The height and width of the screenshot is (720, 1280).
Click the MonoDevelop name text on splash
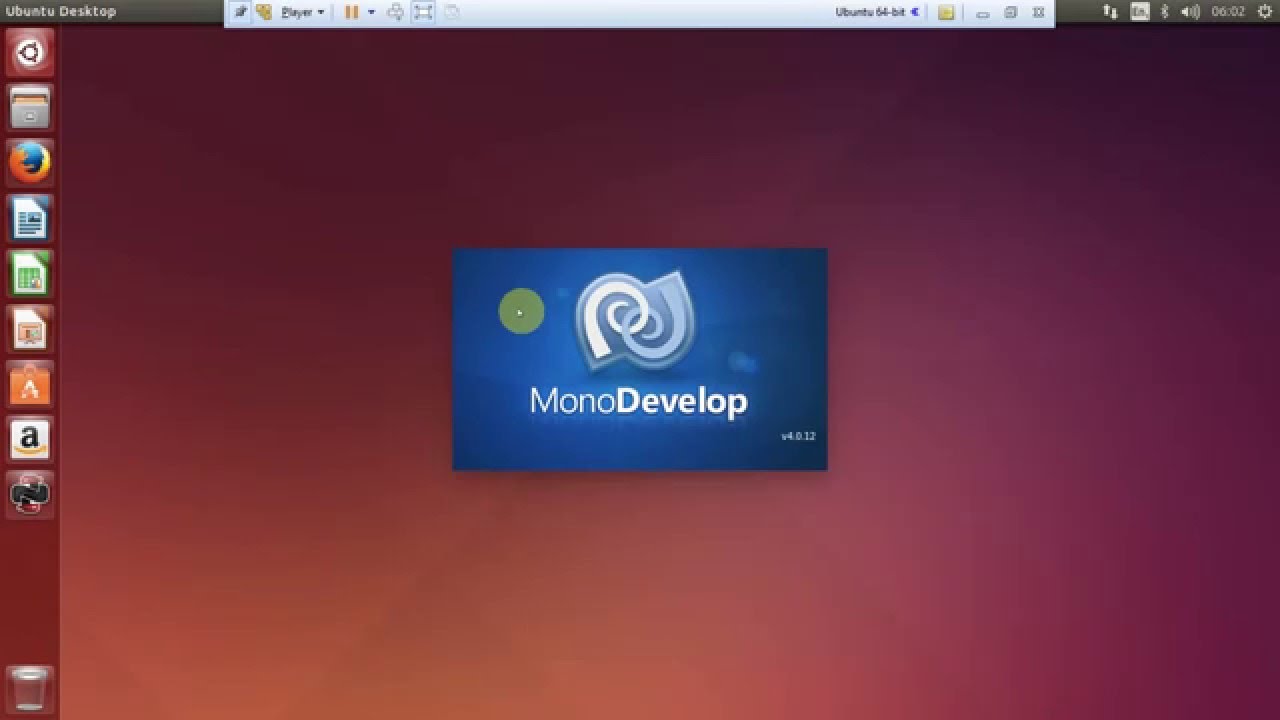(x=638, y=402)
